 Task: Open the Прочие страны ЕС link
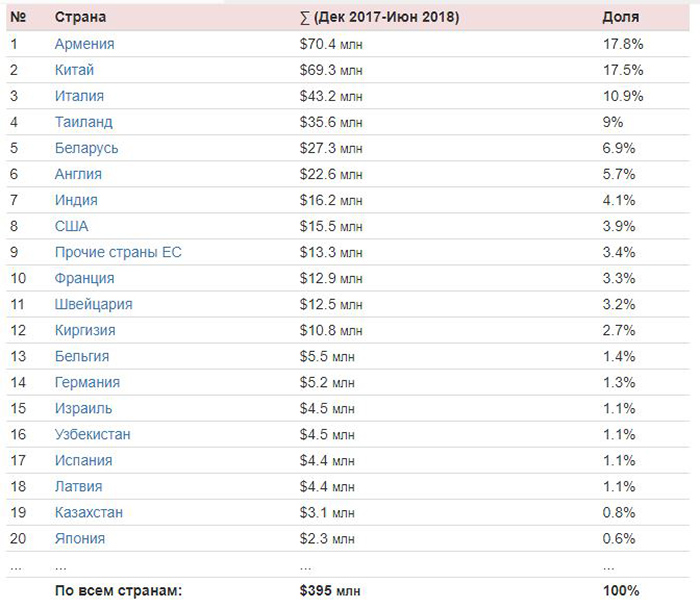click(x=118, y=252)
